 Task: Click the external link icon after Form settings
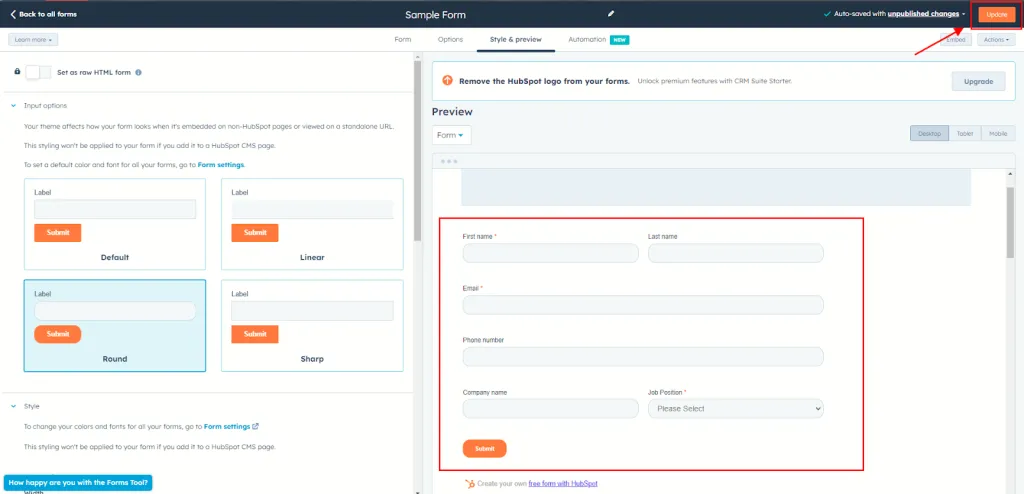point(255,426)
